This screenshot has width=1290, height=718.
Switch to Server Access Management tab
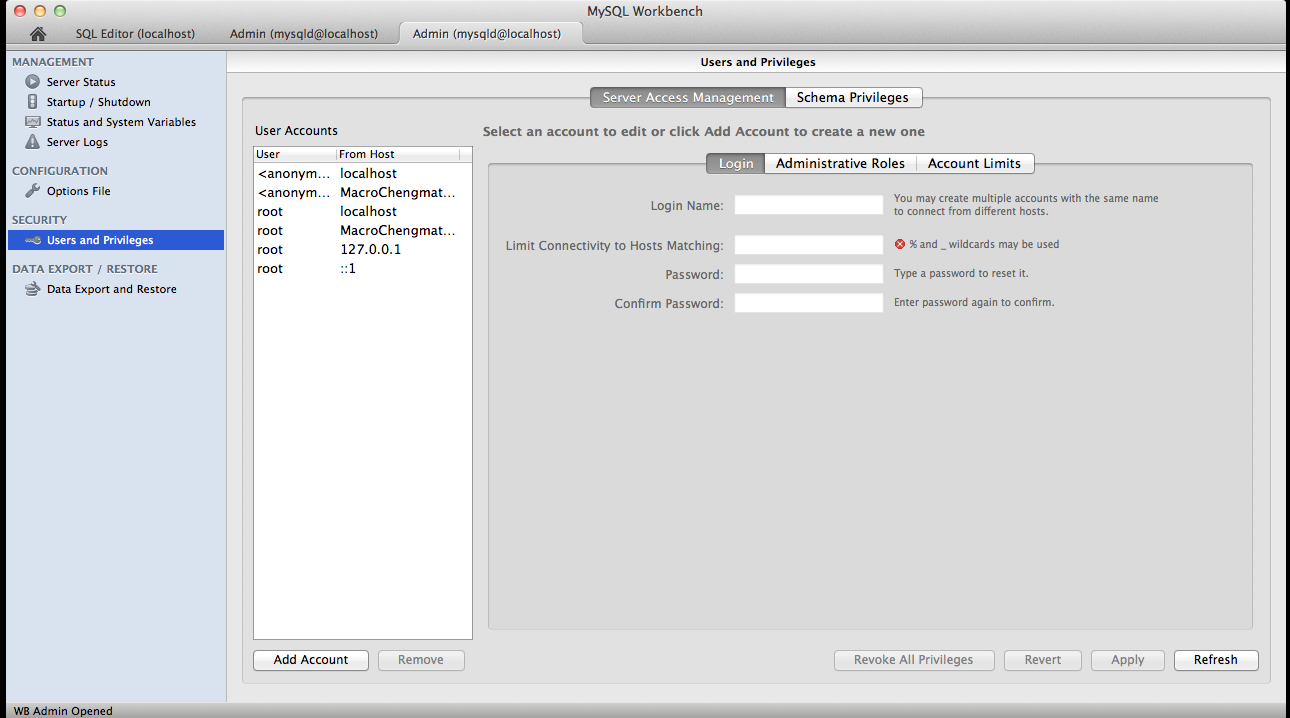click(x=688, y=97)
